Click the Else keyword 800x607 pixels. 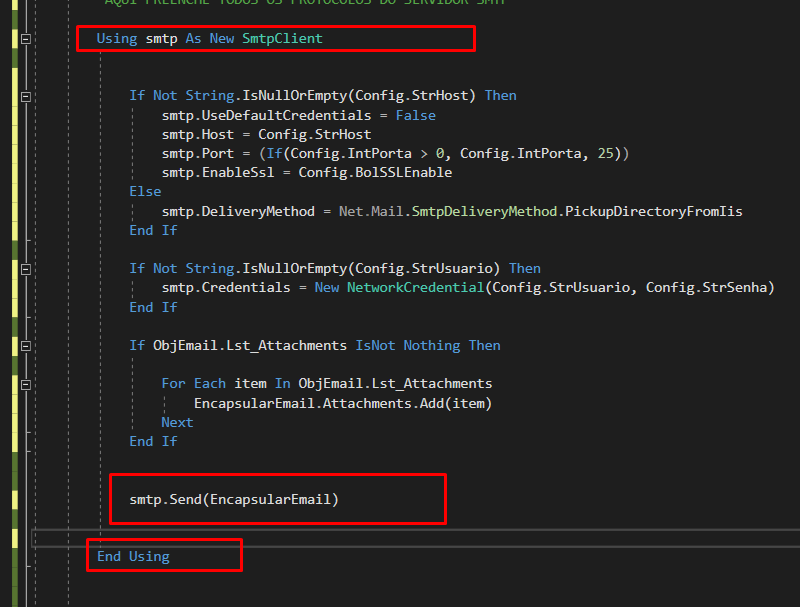tap(145, 192)
